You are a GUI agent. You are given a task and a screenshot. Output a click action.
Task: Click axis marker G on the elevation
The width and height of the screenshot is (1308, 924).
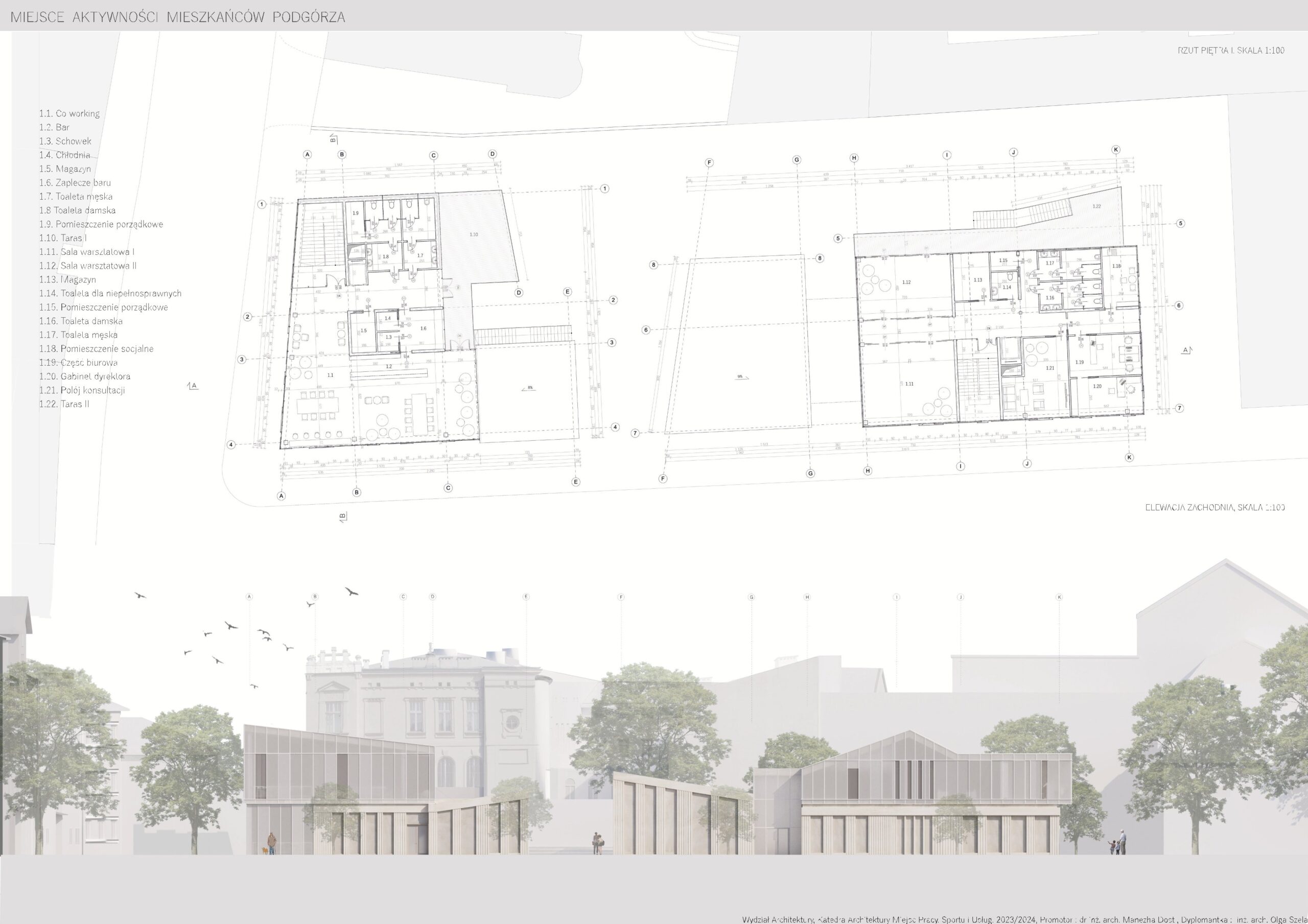(x=752, y=597)
